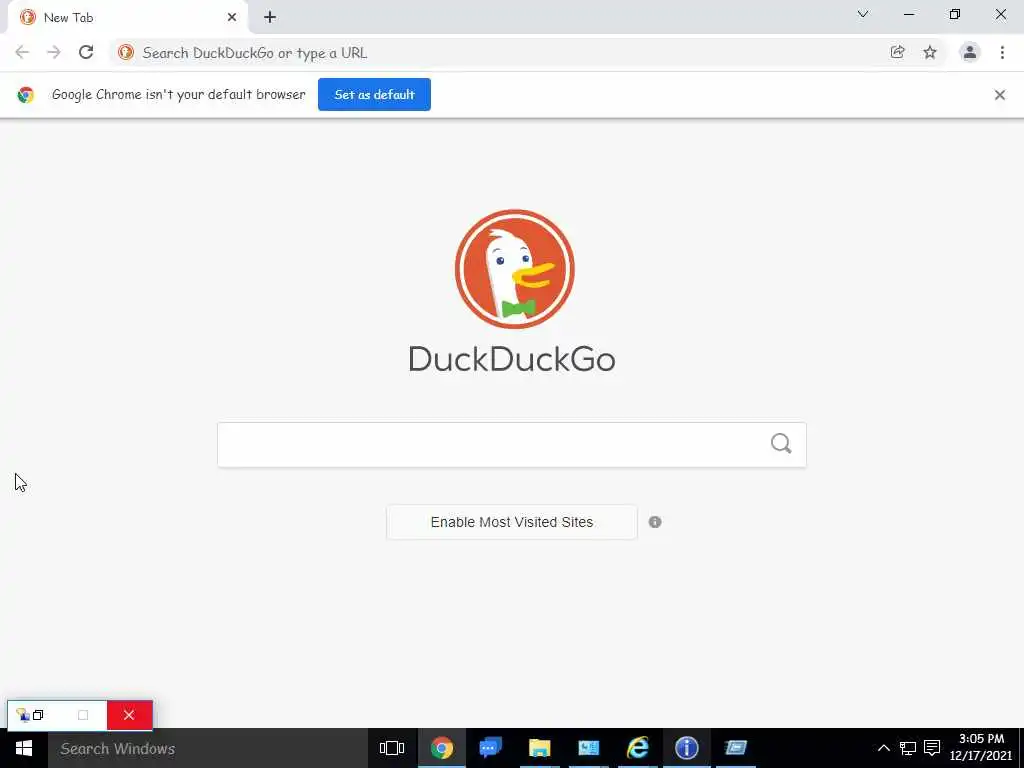Click the taskbar clock showing 3:05 PM

(981, 748)
